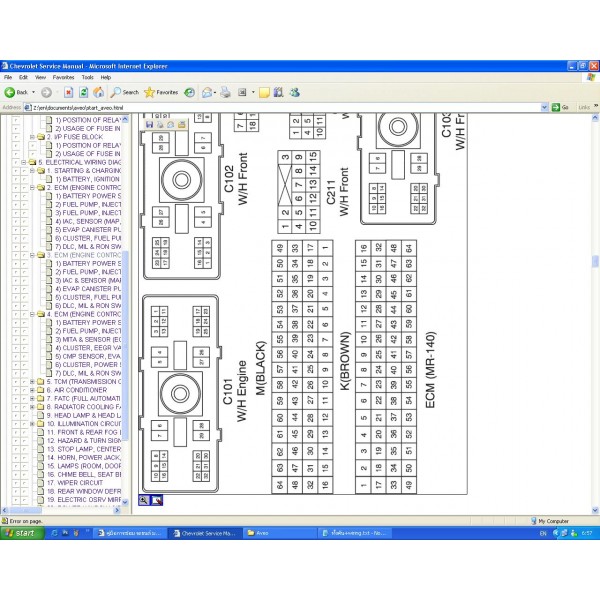Expand the 8. RADIATOR COOLING node

click(x=33, y=407)
